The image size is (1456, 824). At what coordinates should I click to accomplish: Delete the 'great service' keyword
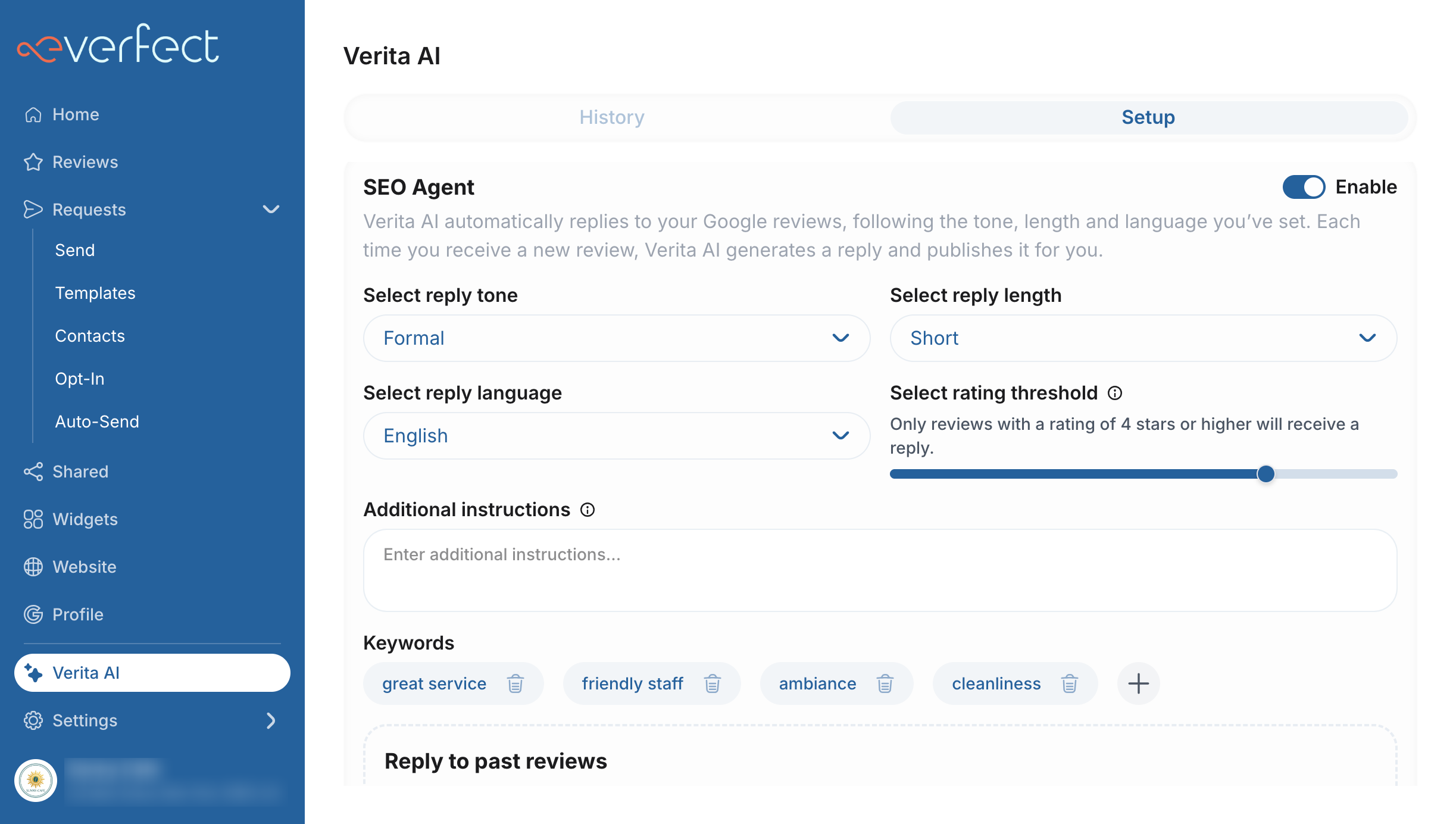click(515, 683)
